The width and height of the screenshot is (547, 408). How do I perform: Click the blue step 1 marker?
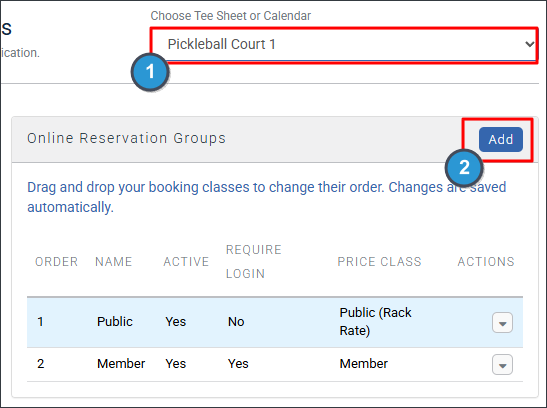[150, 72]
